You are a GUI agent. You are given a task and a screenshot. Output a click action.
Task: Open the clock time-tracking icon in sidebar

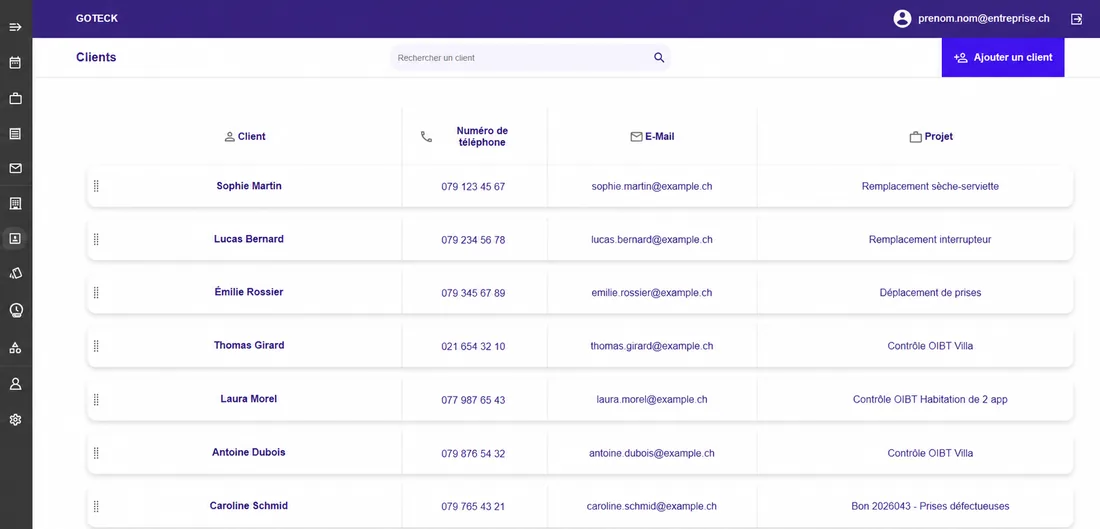click(x=15, y=310)
